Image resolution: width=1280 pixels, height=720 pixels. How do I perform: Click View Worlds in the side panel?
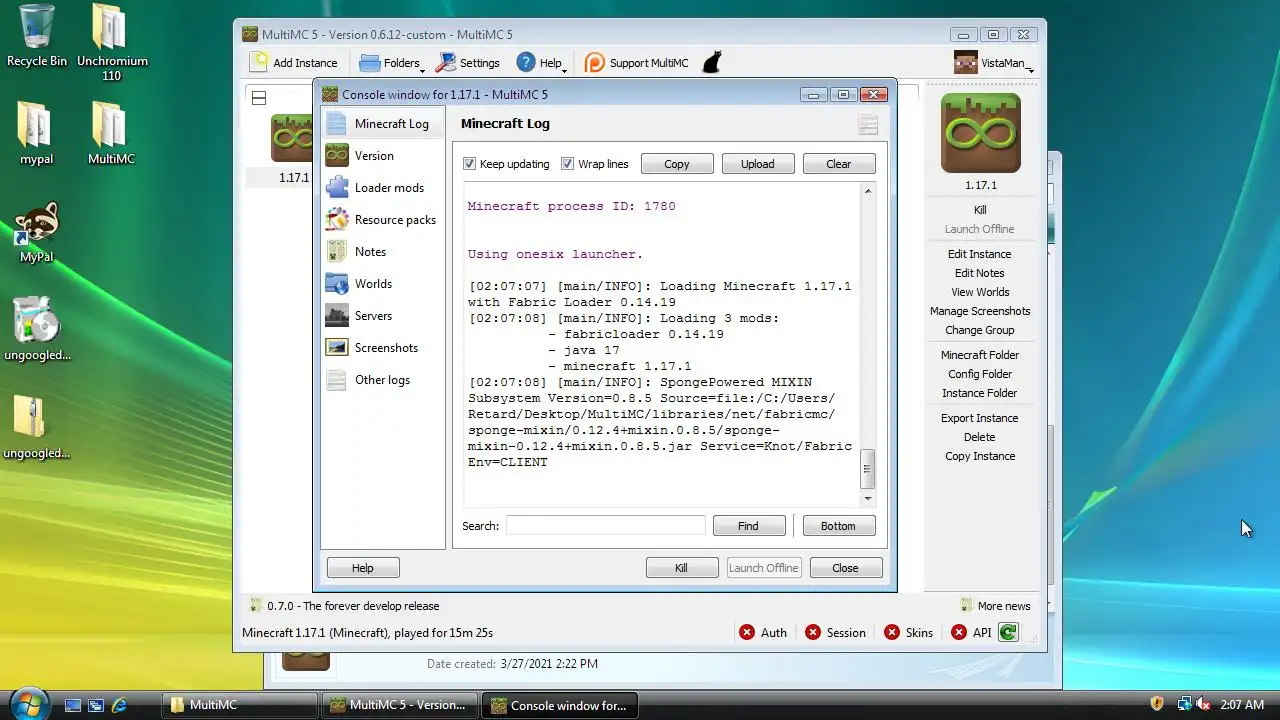980,292
